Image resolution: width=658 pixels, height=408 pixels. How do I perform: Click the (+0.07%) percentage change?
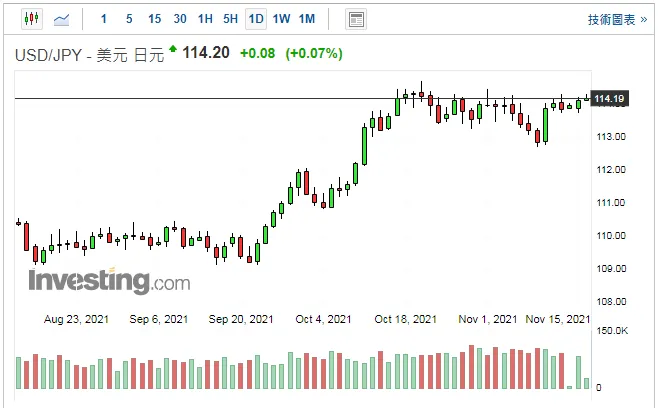314,53
